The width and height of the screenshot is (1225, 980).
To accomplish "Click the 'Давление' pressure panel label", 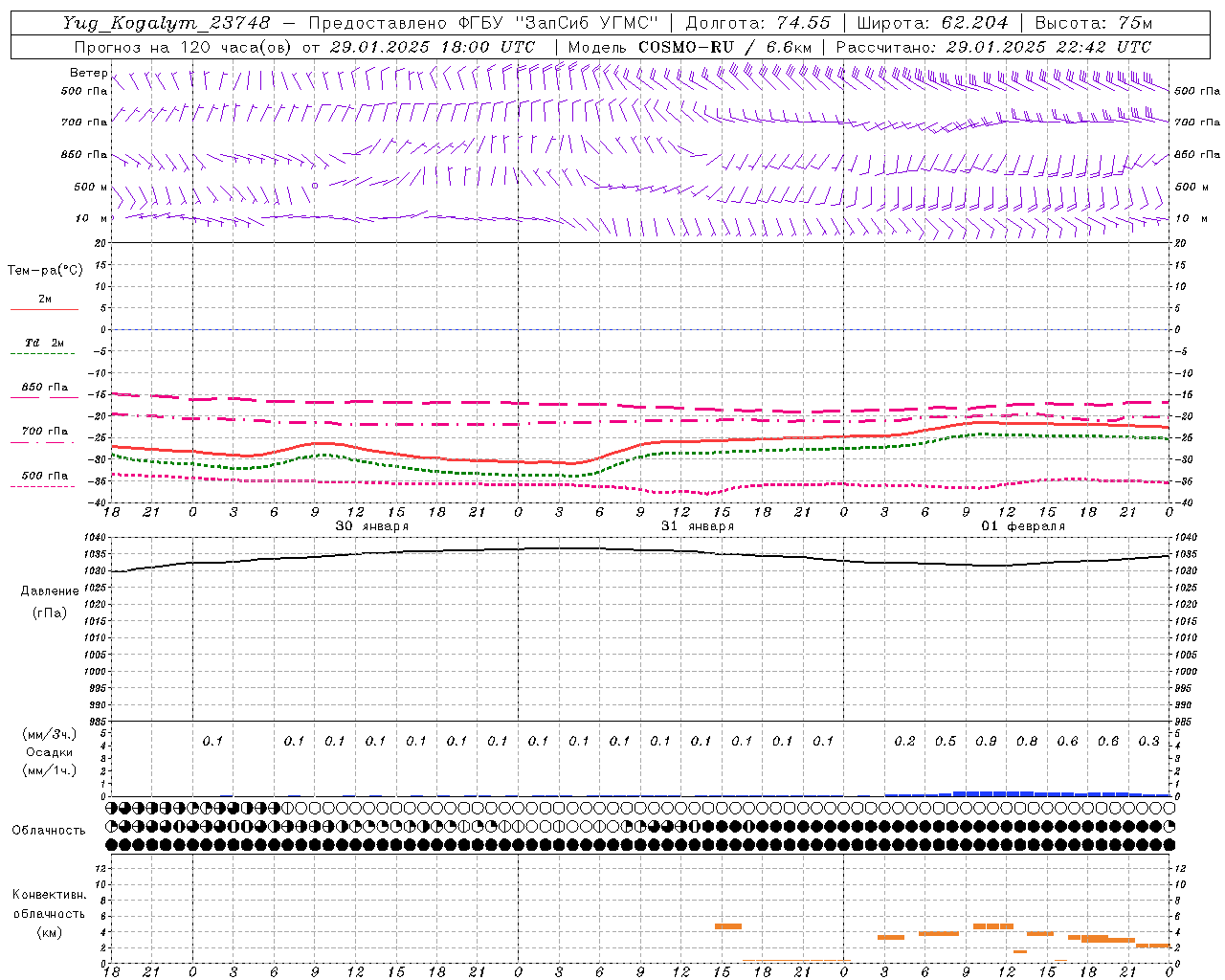I will point(50,591).
